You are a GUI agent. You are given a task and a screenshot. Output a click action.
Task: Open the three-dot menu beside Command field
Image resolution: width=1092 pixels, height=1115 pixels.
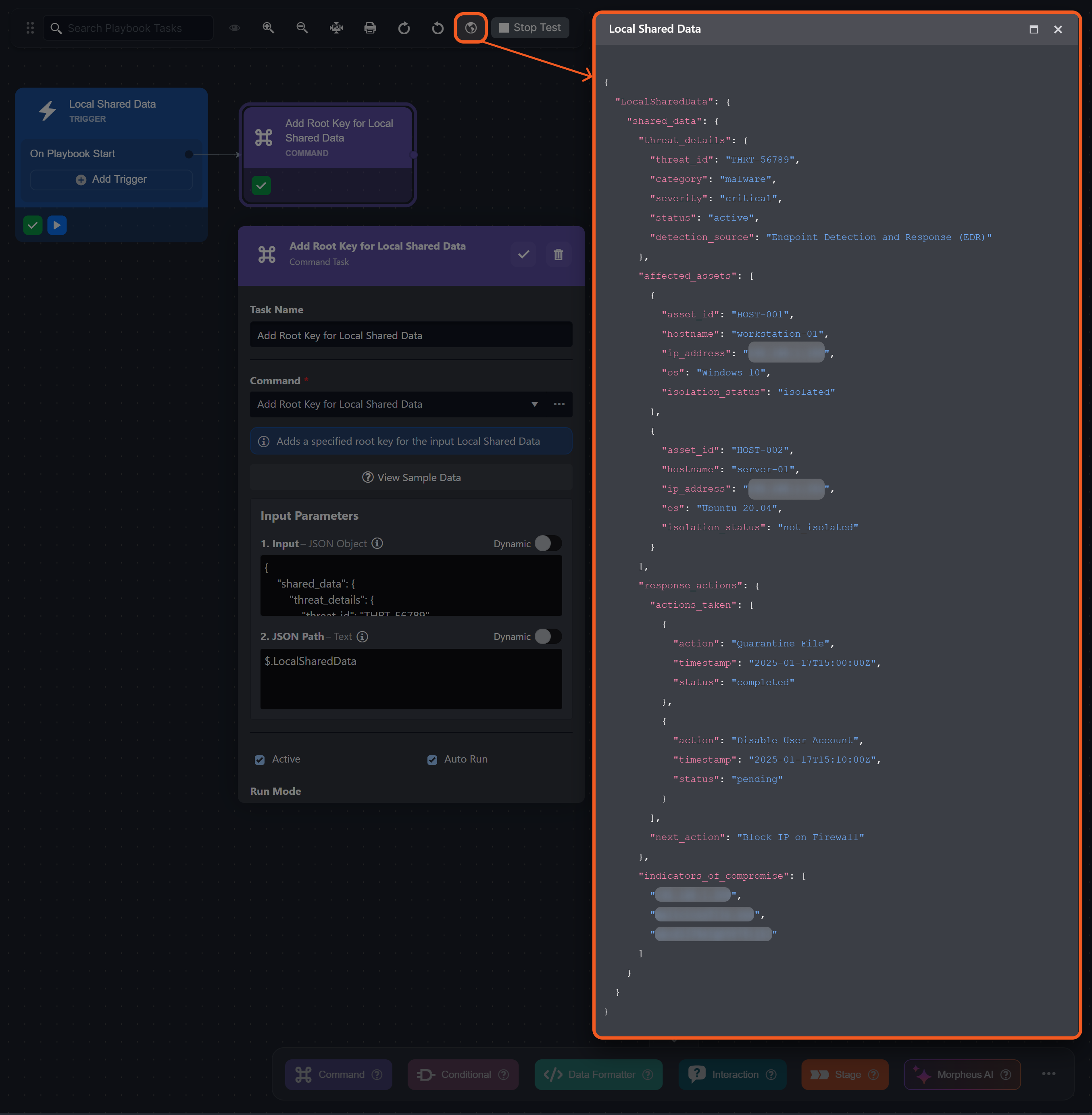[559, 404]
